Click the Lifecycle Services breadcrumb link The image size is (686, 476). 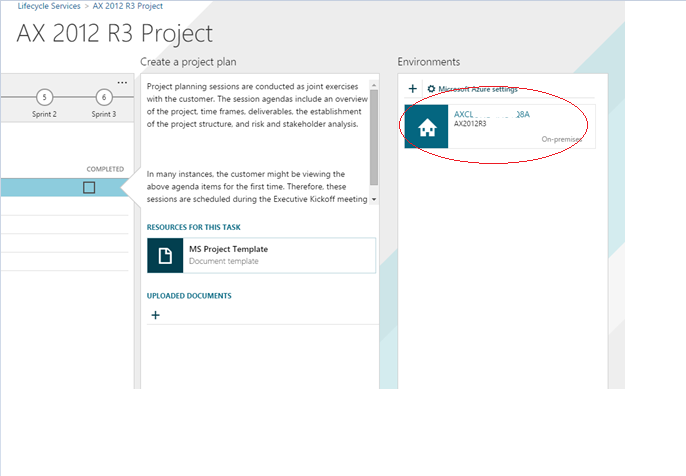pos(49,6)
